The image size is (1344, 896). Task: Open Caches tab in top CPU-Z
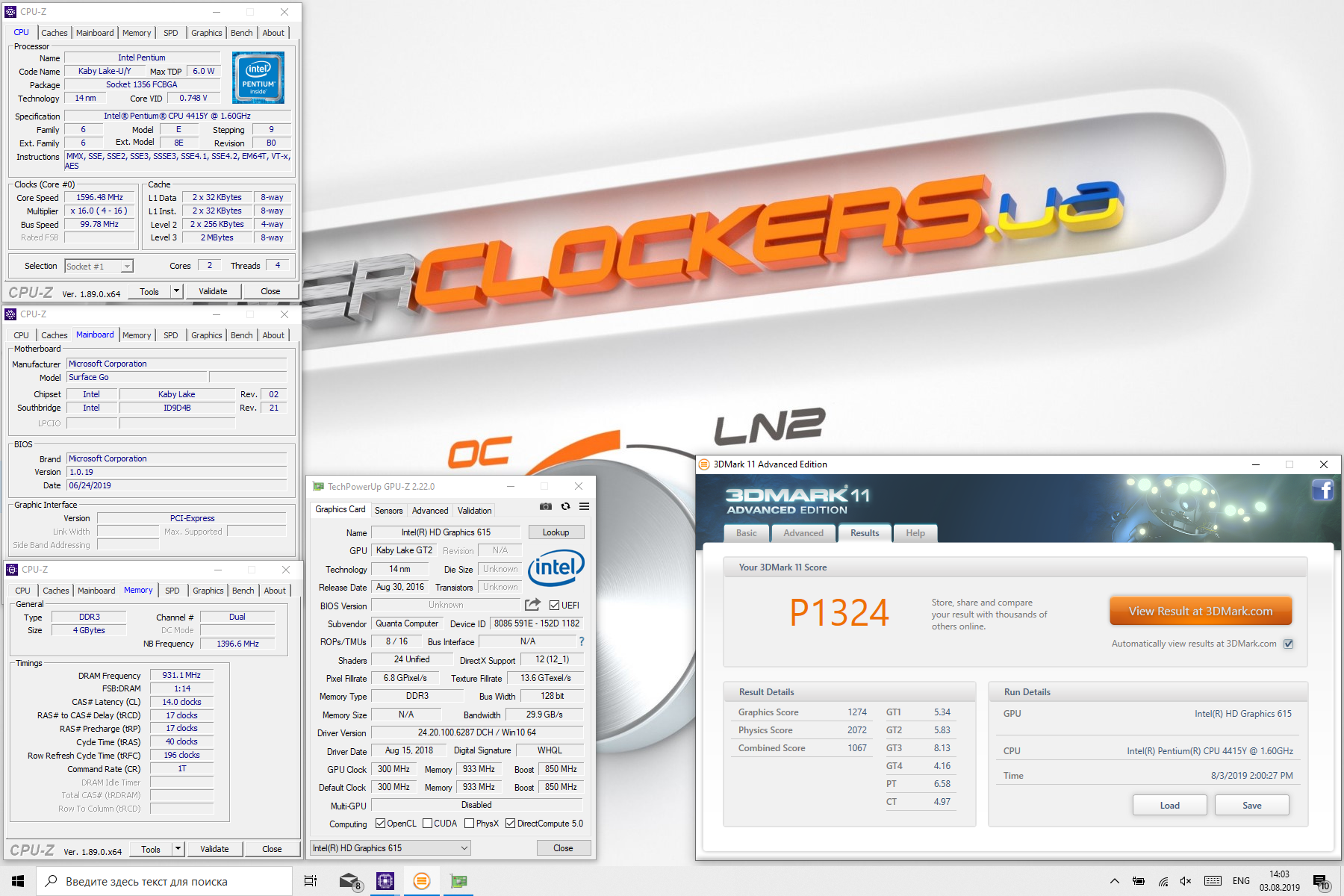click(x=55, y=33)
